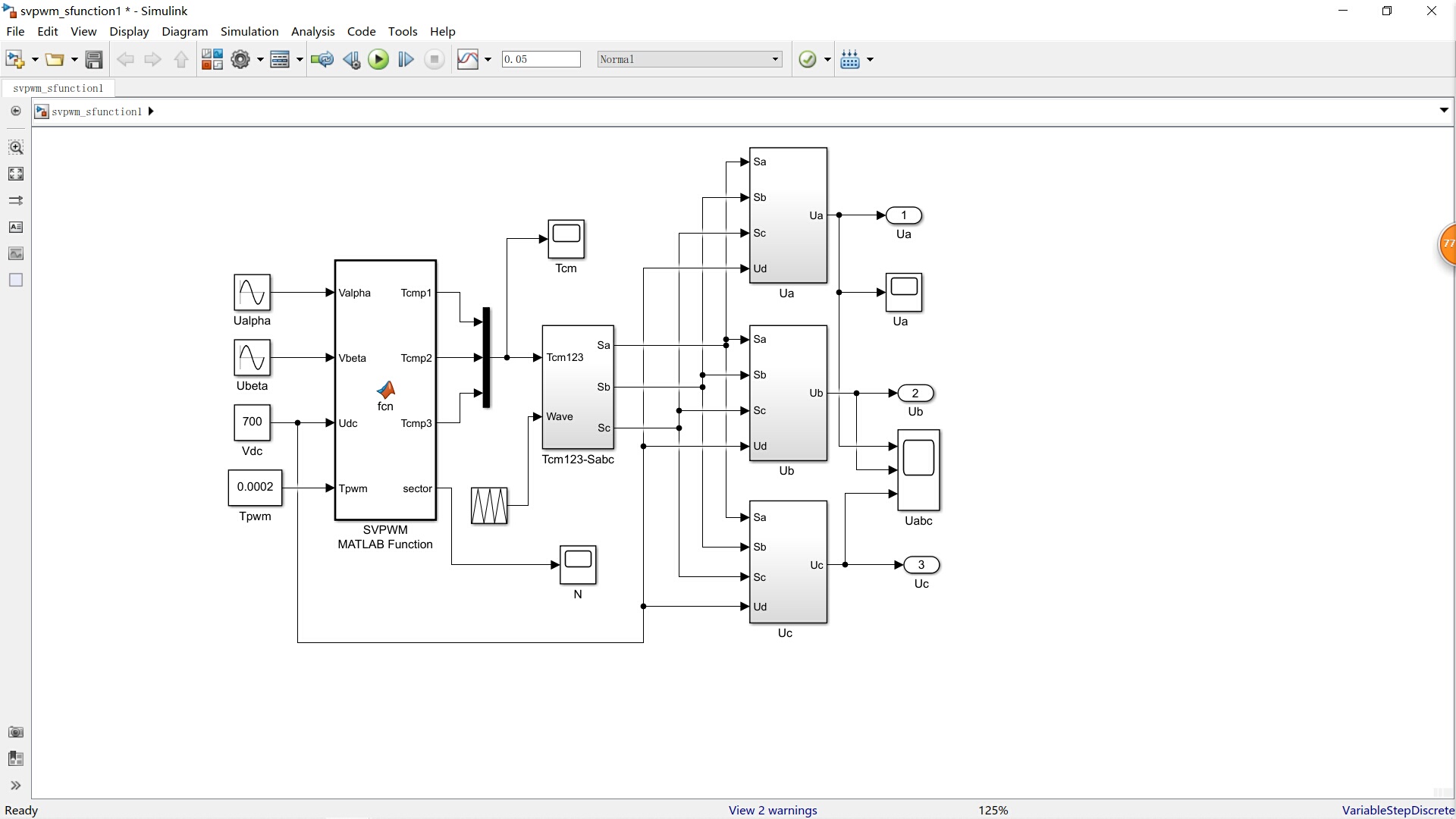Select the Tcm scope block
Image resolution: width=1456 pixels, height=819 pixels.
click(566, 239)
